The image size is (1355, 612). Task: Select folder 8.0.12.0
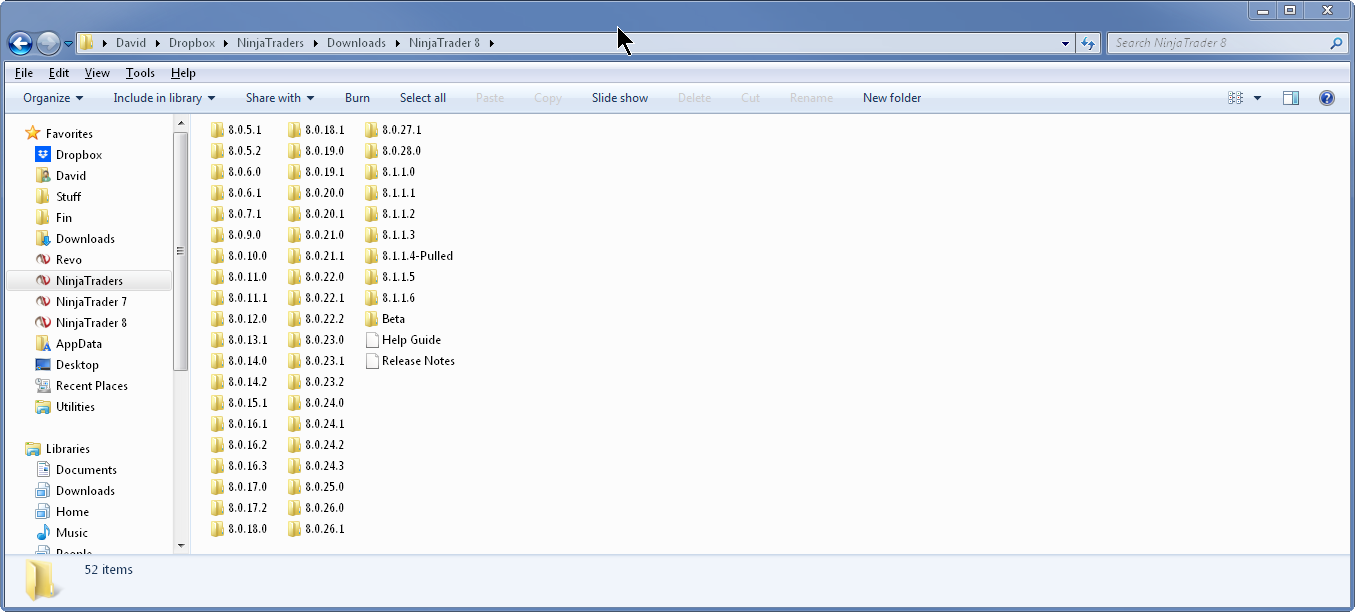coord(239,319)
